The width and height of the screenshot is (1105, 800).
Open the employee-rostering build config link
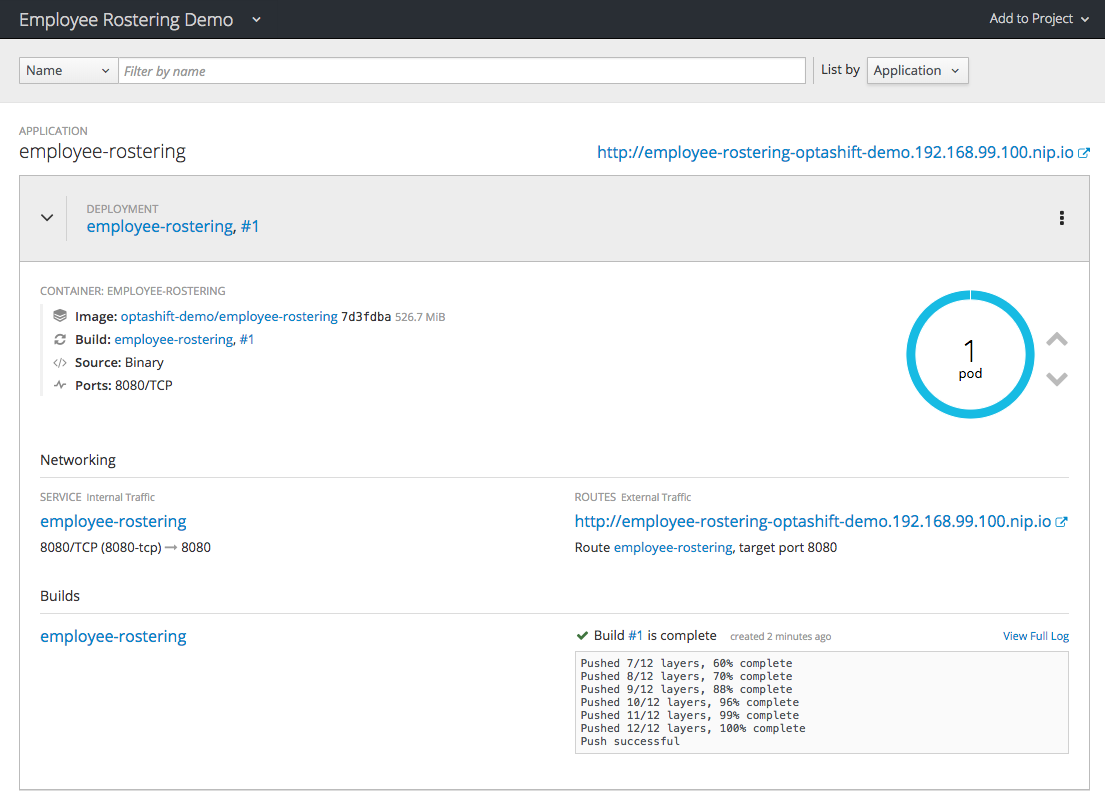[x=113, y=636]
